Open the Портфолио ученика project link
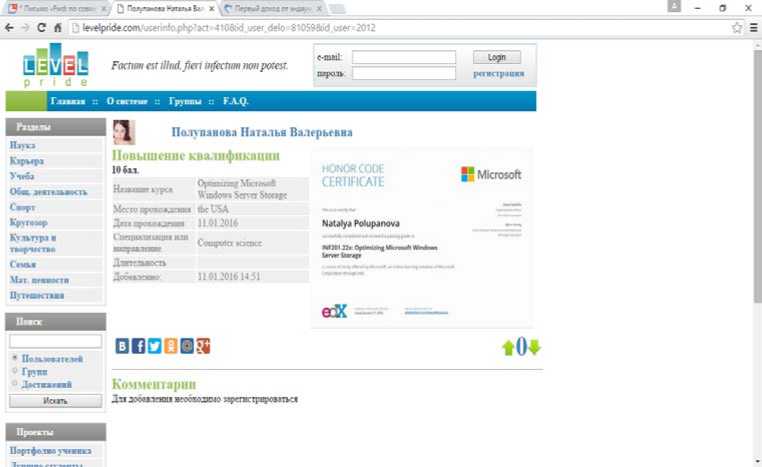This screenshot has height=467, width=762. pos(51,450)
